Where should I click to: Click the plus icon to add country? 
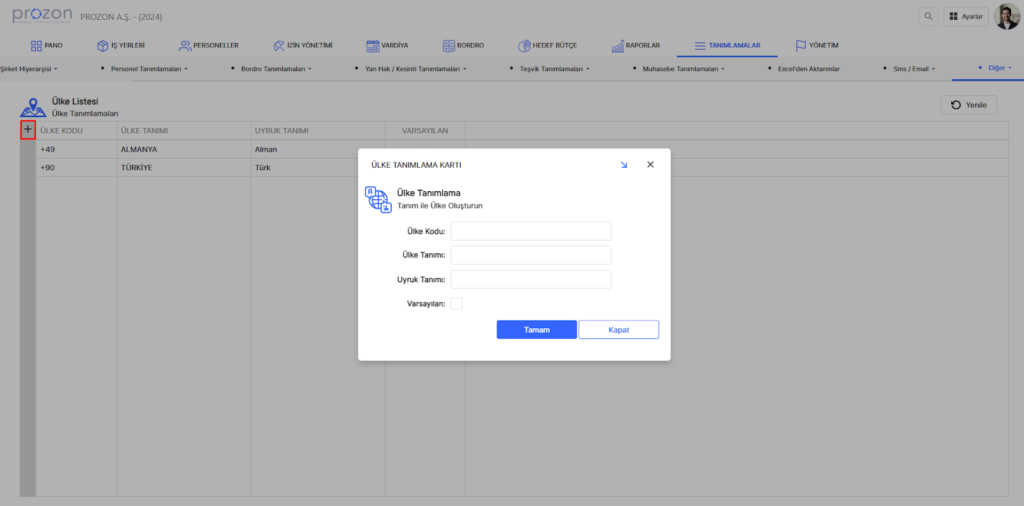point(27,130)
